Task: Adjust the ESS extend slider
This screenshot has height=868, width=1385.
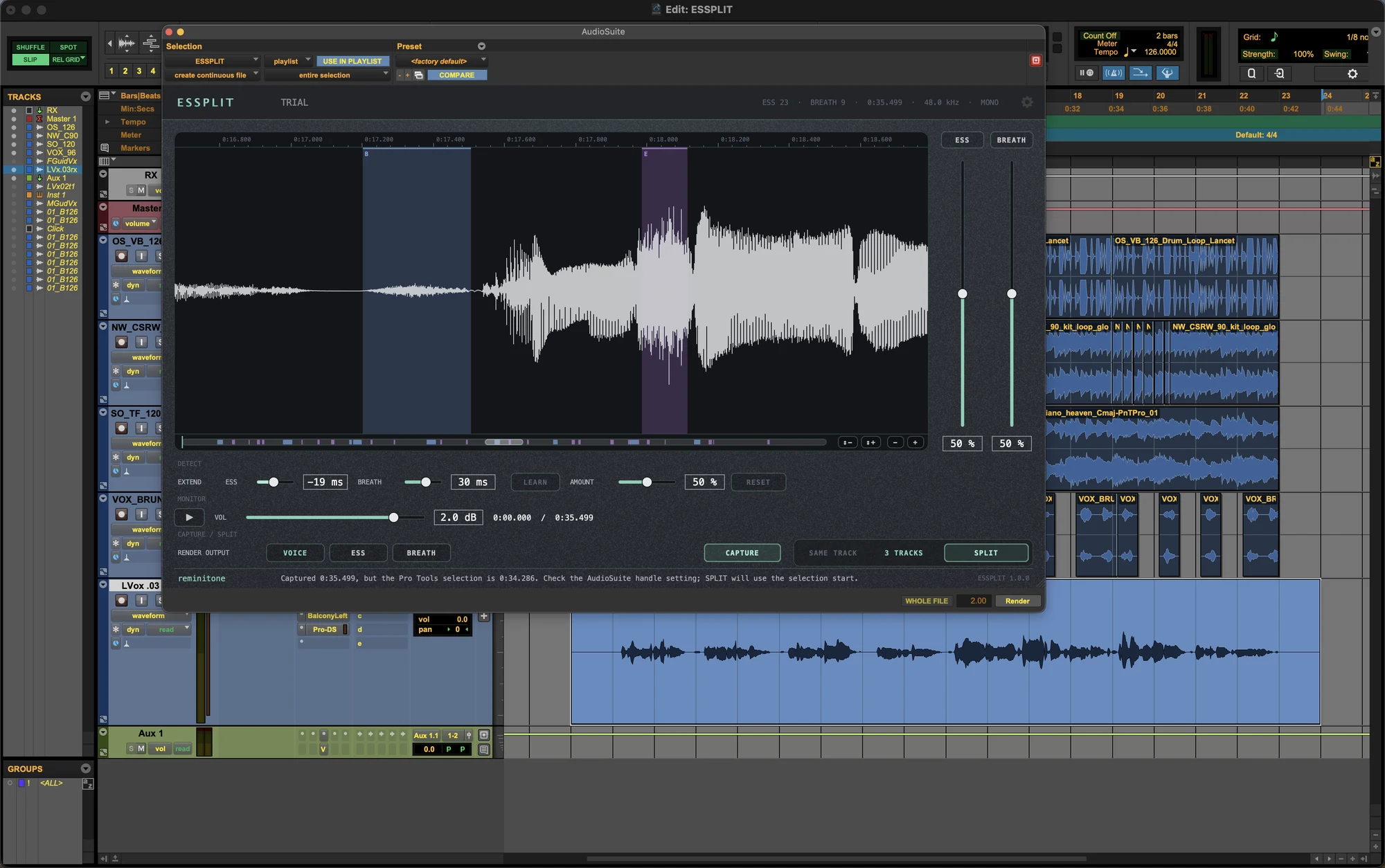Action: point(274,482)
